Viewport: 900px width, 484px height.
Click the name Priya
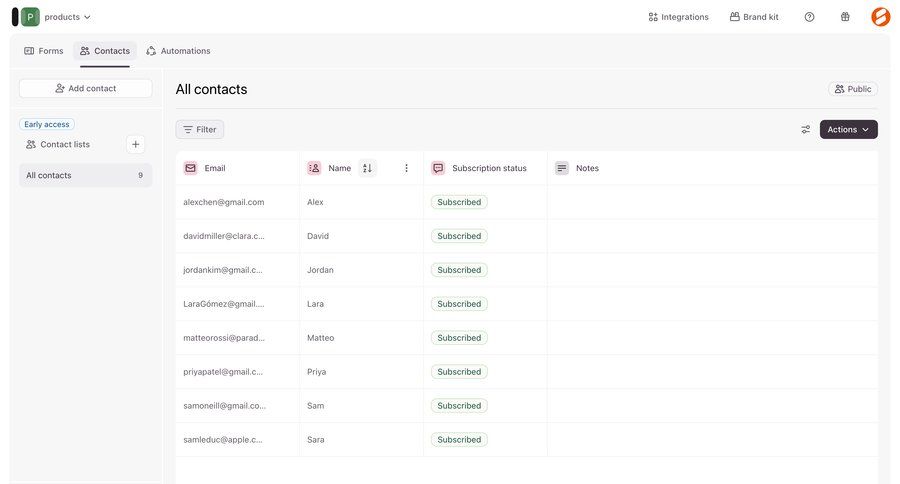tap(316, 371)
